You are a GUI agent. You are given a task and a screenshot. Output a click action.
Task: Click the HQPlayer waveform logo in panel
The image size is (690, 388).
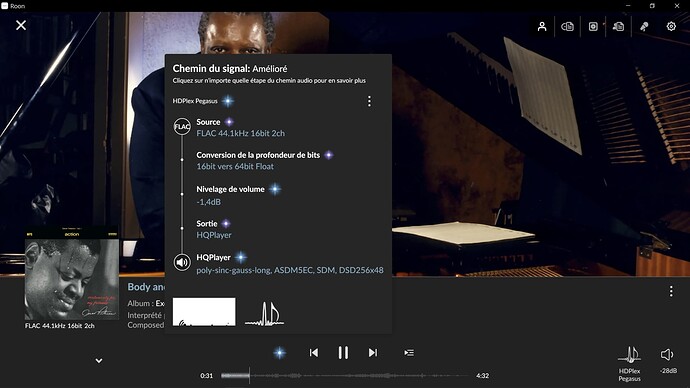click(x=264, y=314)
